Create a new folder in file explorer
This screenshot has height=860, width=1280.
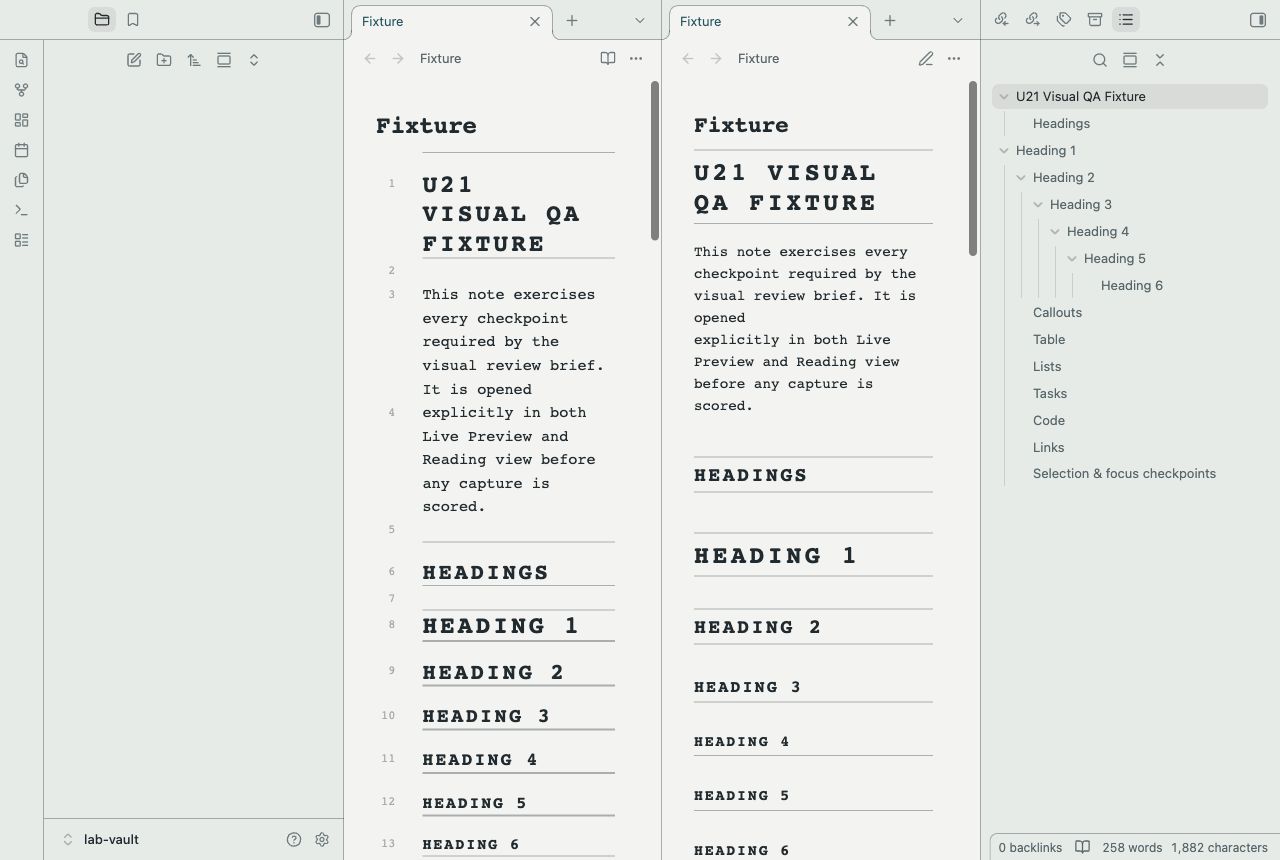pyautogui.click(x=164, y=60)
